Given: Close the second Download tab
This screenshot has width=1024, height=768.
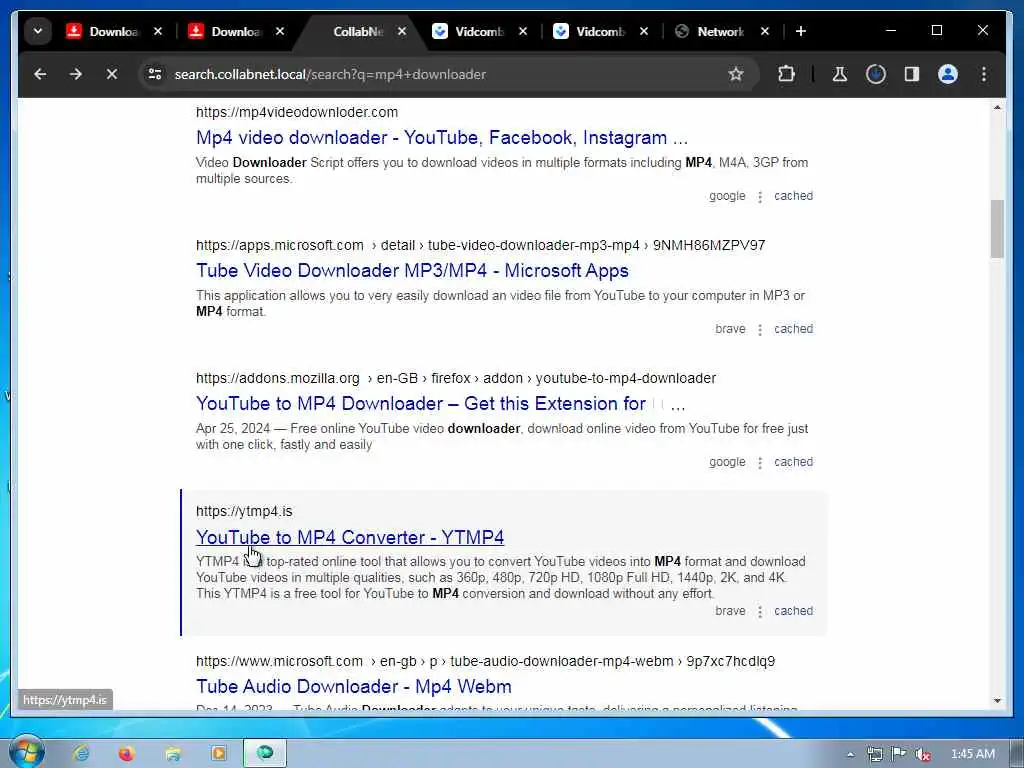Looking at the screenshot, I should pyautogui.click(x=280, y=31).
